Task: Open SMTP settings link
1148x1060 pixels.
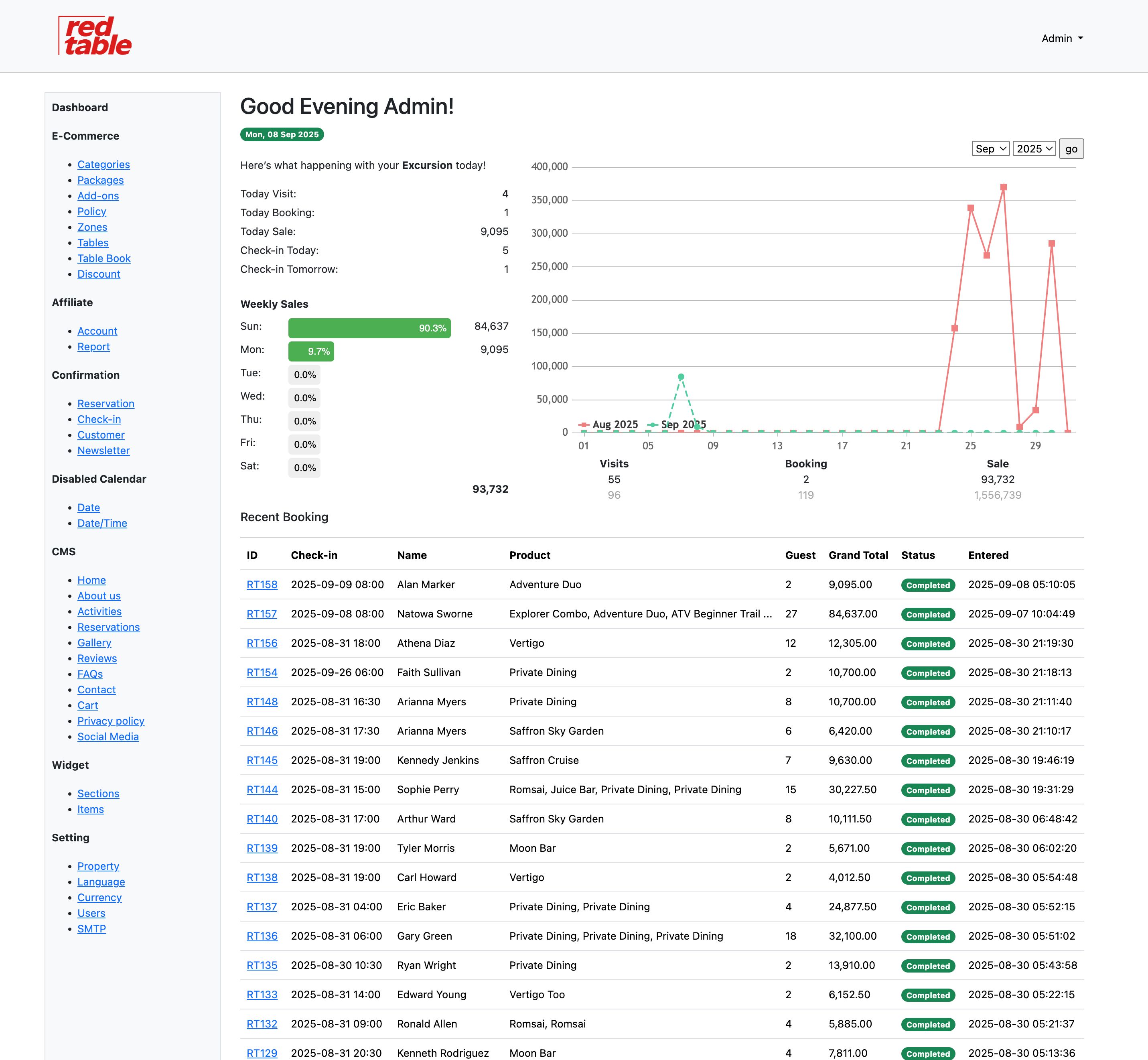Action: pyautogui.click(x=91, y=929)
